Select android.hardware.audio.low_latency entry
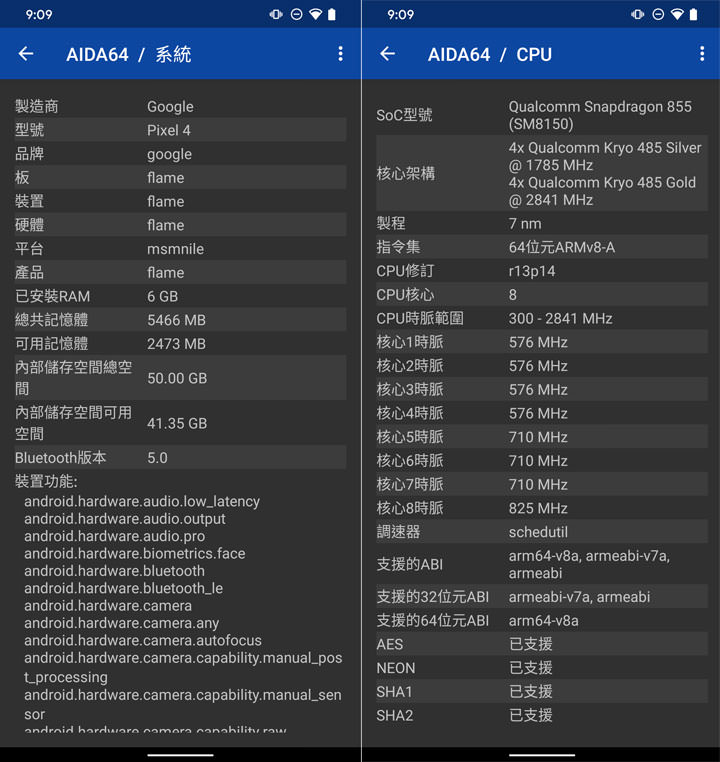Viewport: 720px width, 762px height. (x=142, y=502)
